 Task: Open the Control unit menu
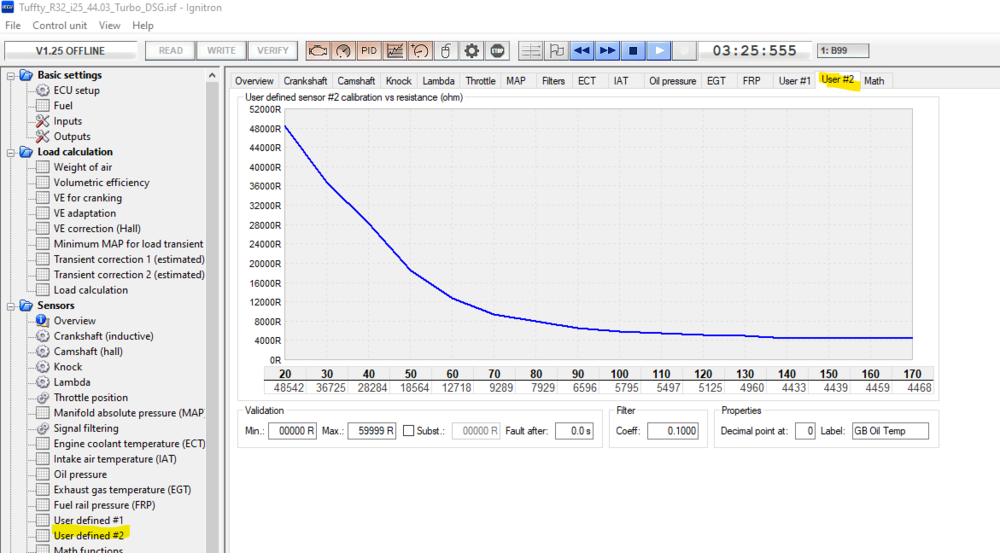pos(60,25)
